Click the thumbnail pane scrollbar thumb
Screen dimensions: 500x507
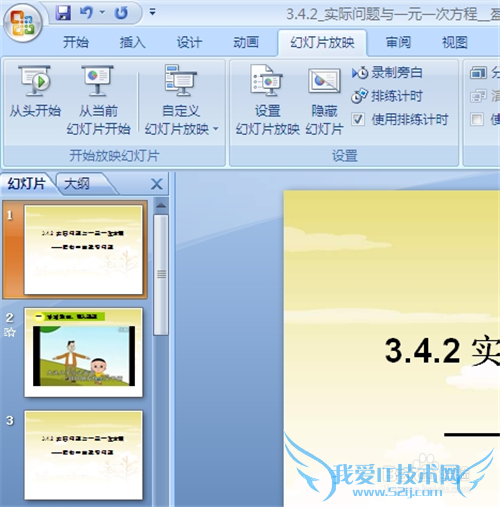click(161, 275)
